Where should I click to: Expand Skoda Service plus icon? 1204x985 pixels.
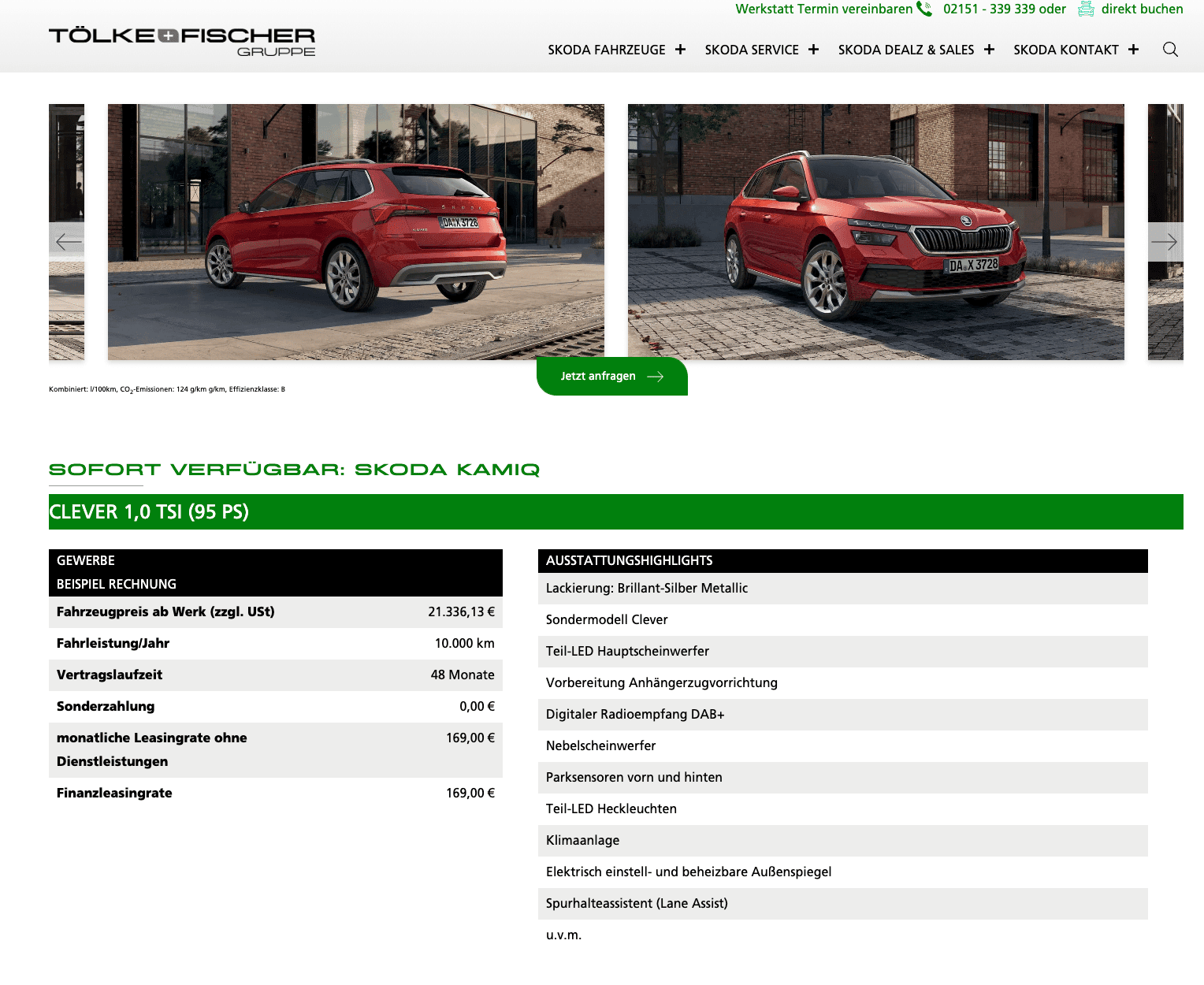[813, 50]
